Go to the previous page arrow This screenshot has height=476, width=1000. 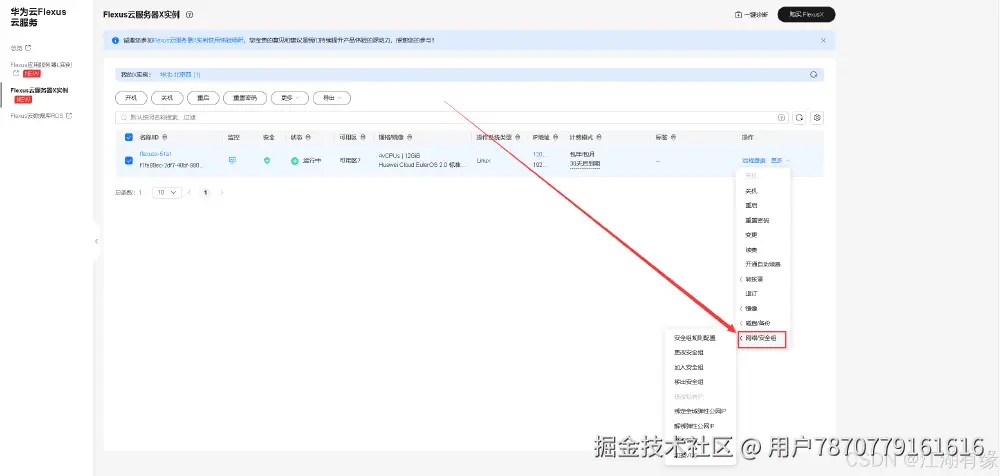pyautogui.click(x=190, y=192)
